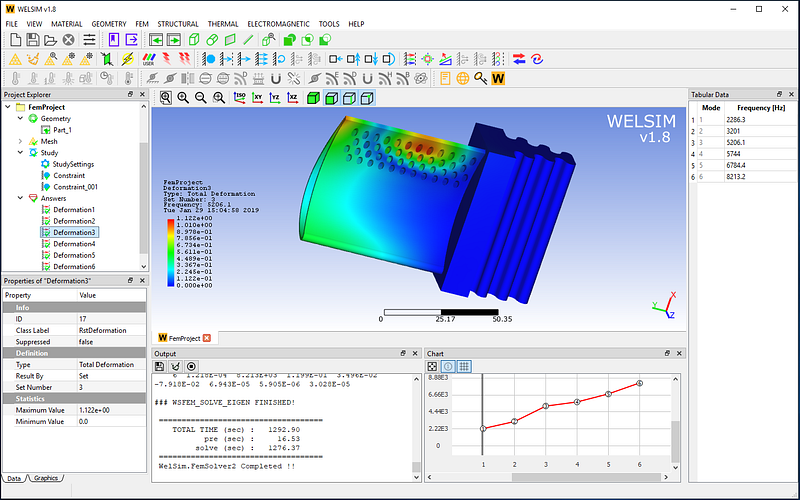
Task: Select Part_1 in the tree
Action: pos(62,130)
